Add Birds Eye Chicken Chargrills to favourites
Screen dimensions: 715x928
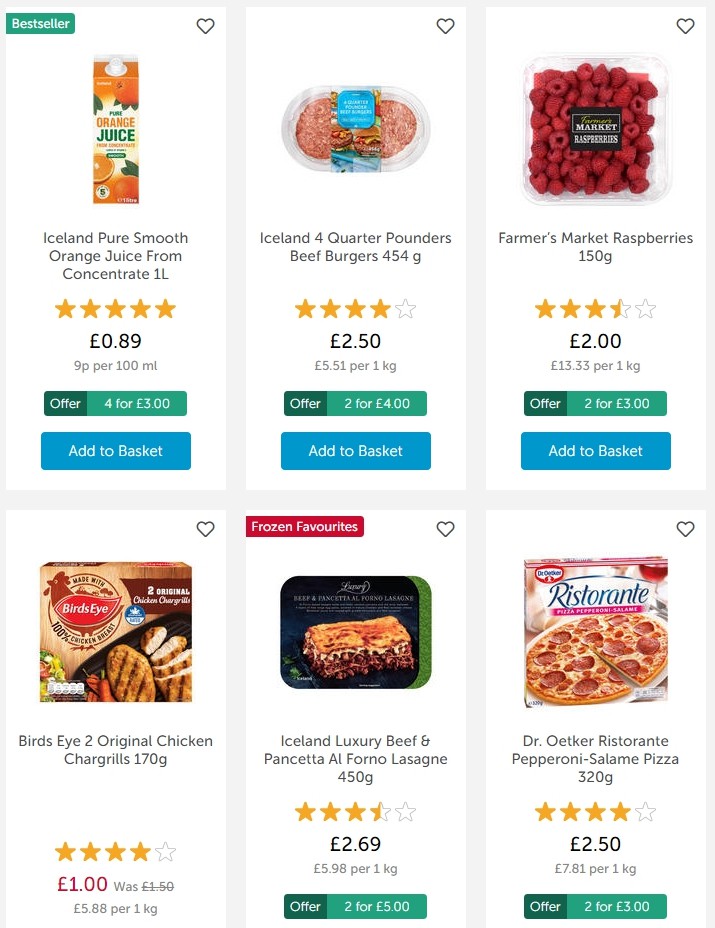(205, 529)
